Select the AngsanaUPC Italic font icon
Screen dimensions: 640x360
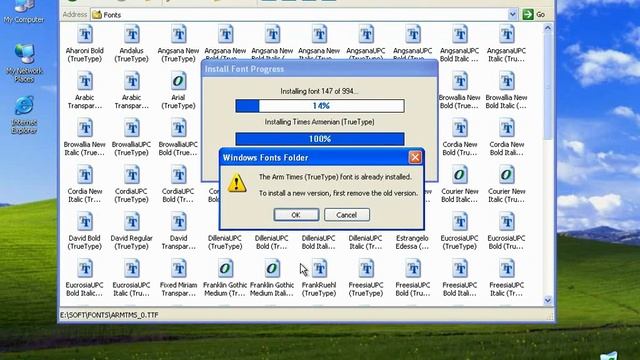point(507,34)
